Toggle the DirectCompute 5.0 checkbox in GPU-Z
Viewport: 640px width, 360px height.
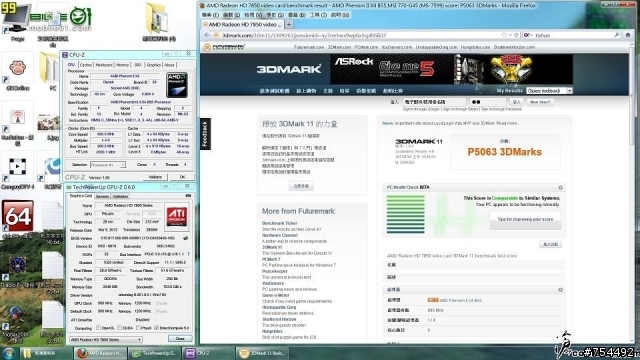[x=157, y=328]
